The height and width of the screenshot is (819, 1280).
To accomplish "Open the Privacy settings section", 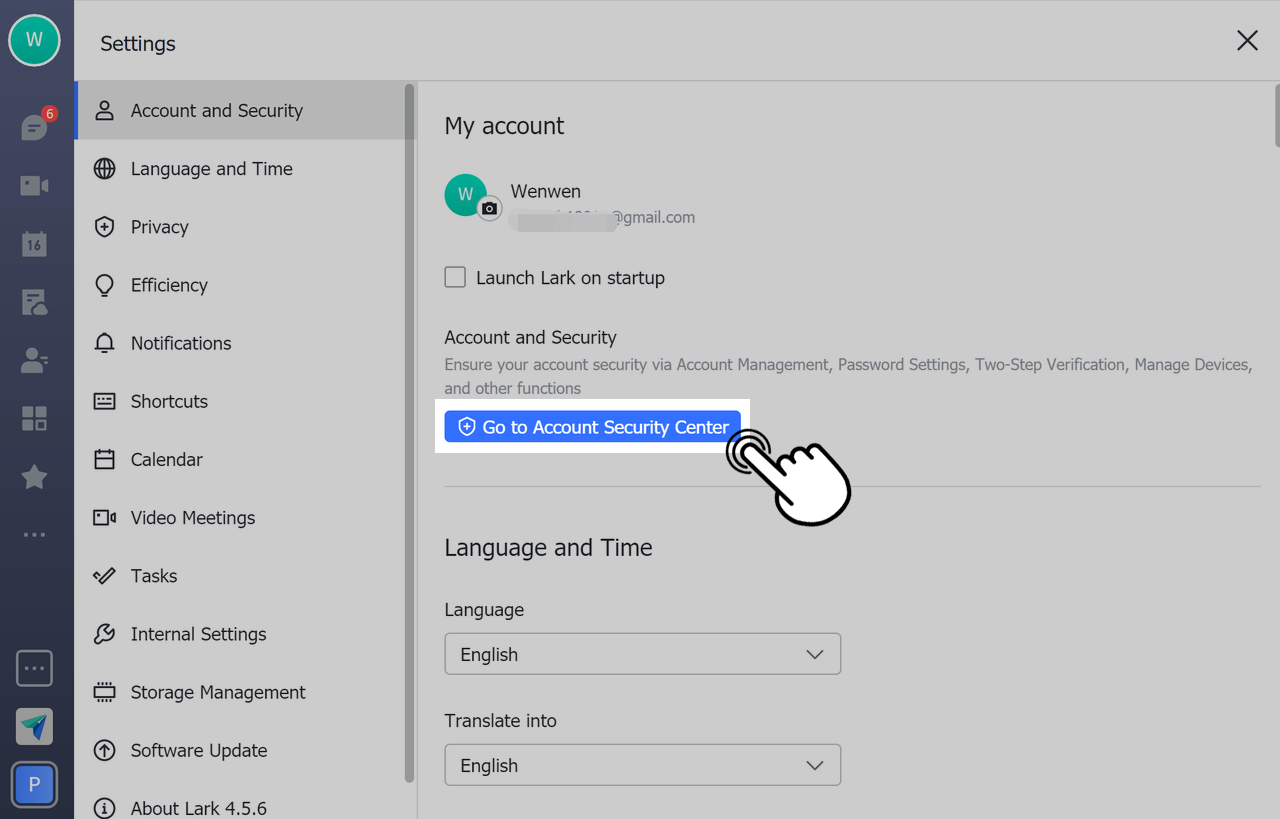I will point(160,227).
